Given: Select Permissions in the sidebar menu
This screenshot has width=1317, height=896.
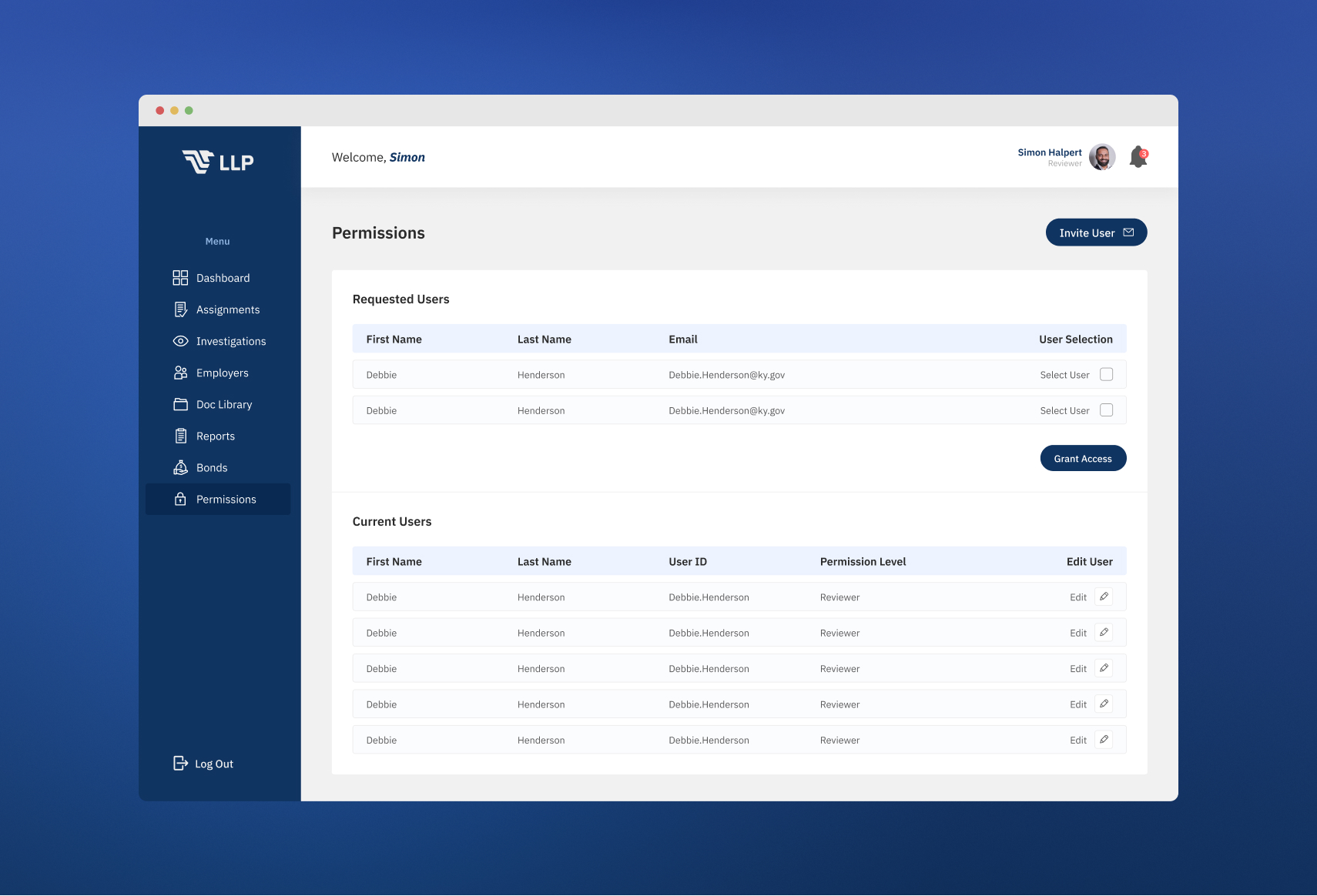Looking at the screenshot, I should pos(226,499).
